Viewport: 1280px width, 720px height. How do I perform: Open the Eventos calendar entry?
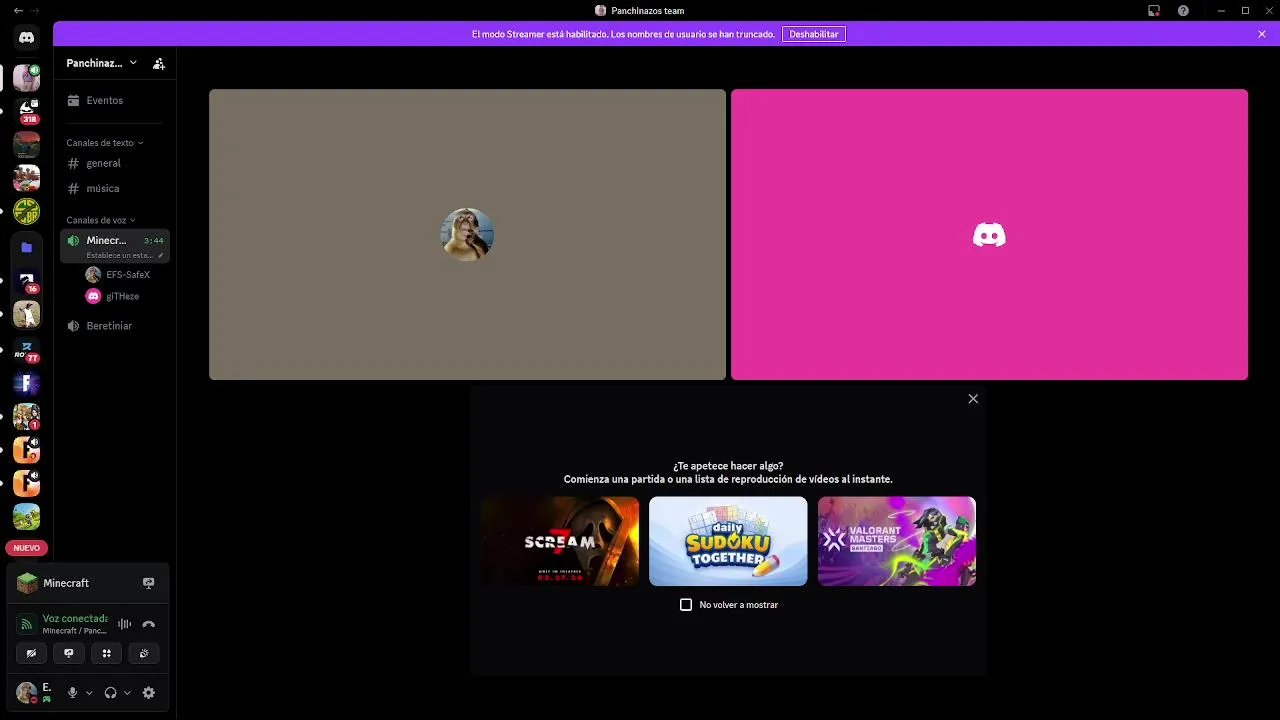click(x=113, y=100)
